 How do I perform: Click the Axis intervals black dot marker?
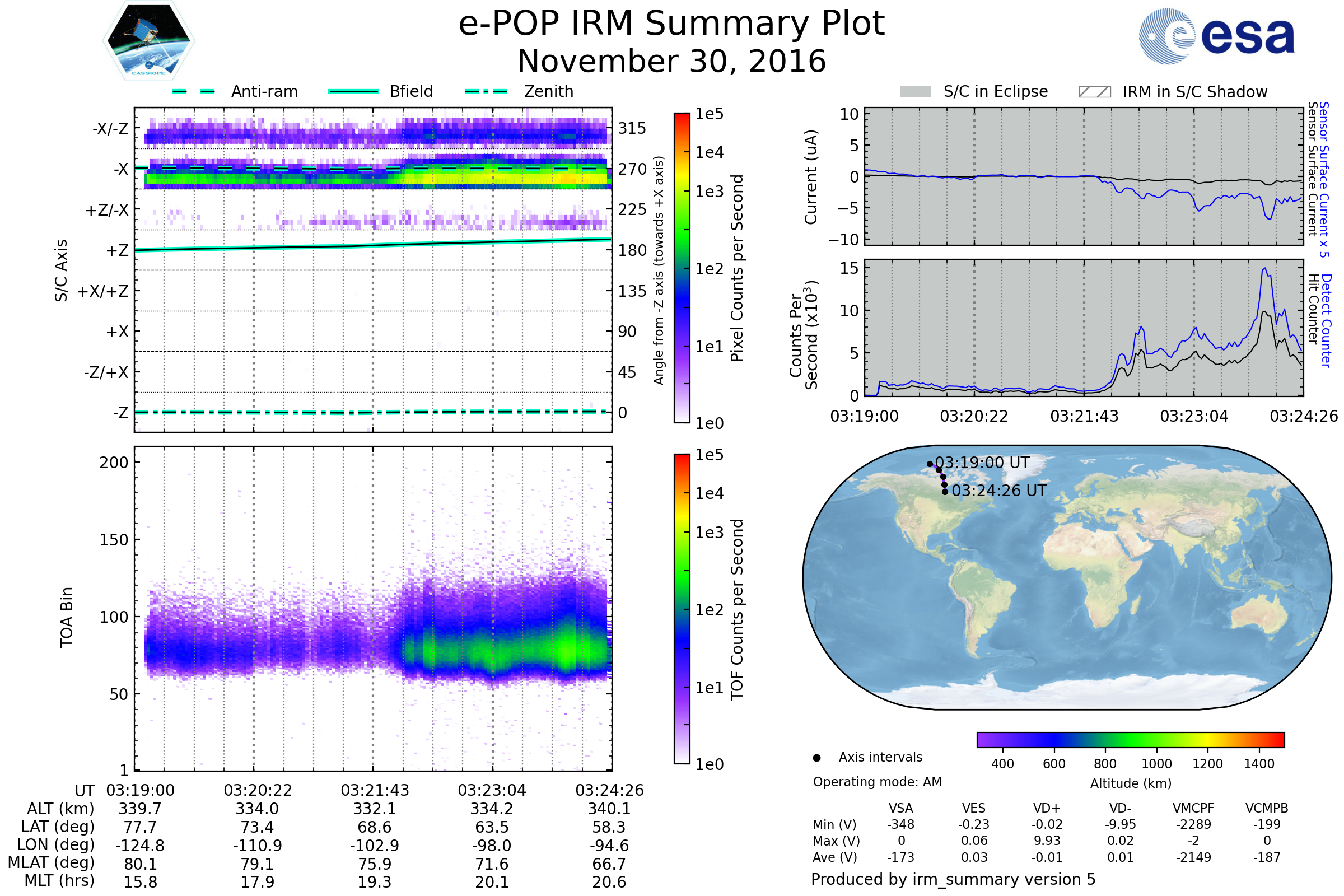click(817, 758)
